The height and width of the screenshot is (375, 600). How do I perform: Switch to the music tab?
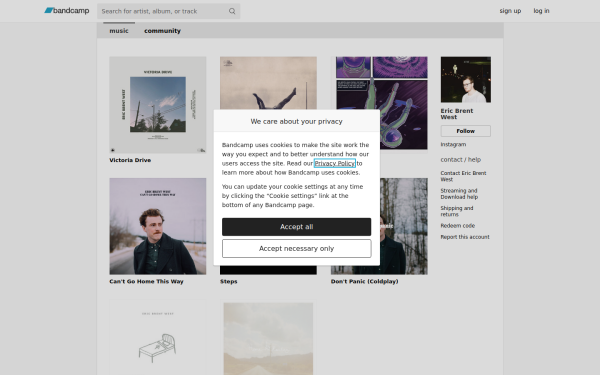pos(119,31)
